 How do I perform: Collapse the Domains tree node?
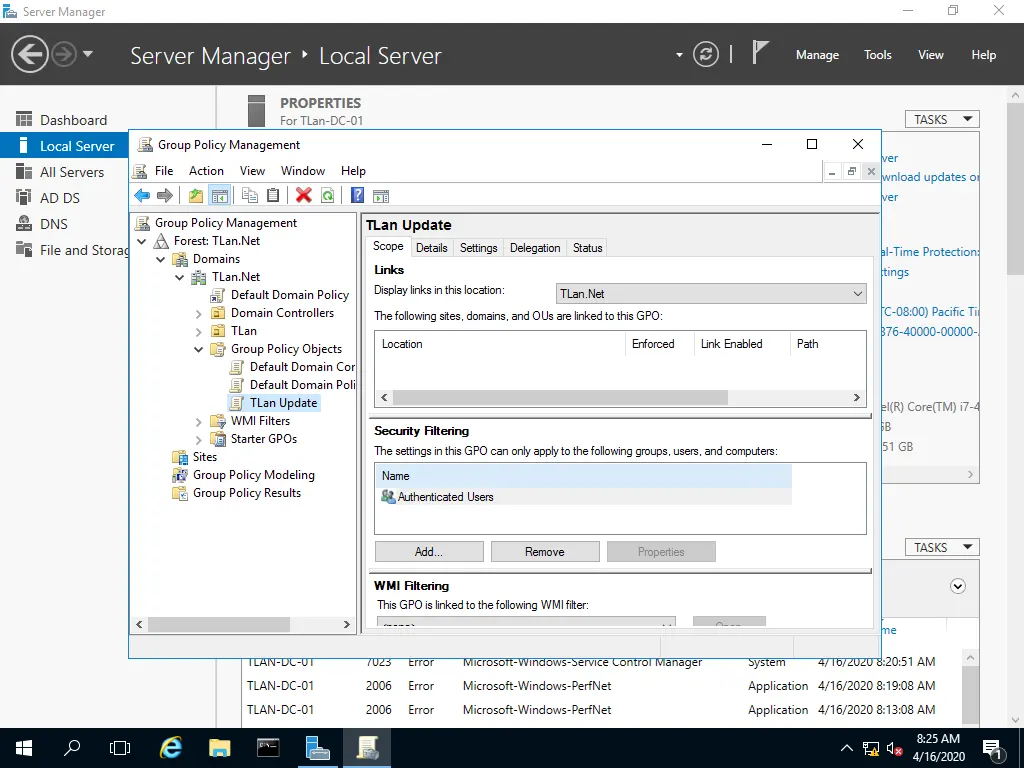tap(161, 259)
